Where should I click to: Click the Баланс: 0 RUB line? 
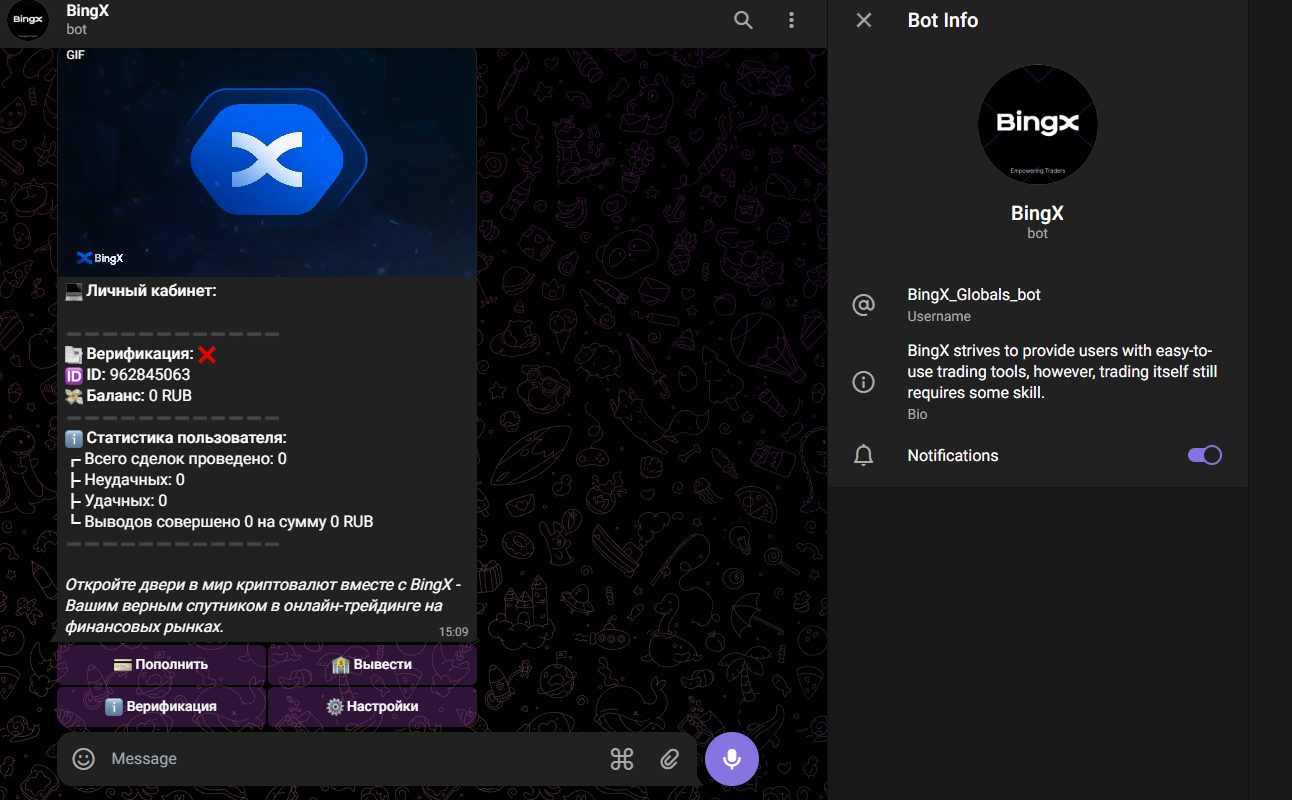click(128, 396)
